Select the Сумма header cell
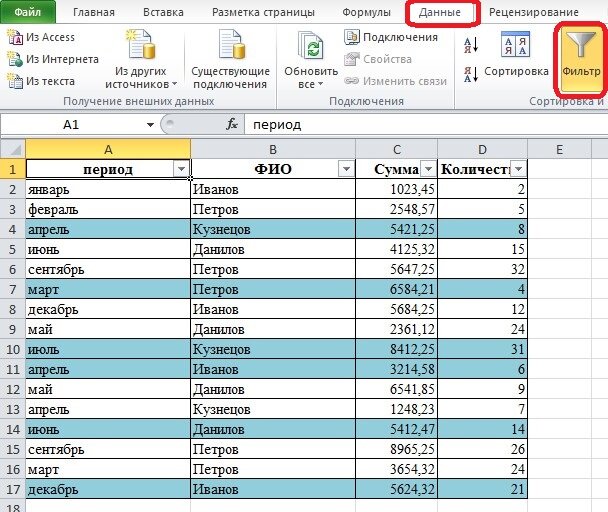The width and height of the screenshot is (608, 512). pyautogui.click(x=396, y=170)
